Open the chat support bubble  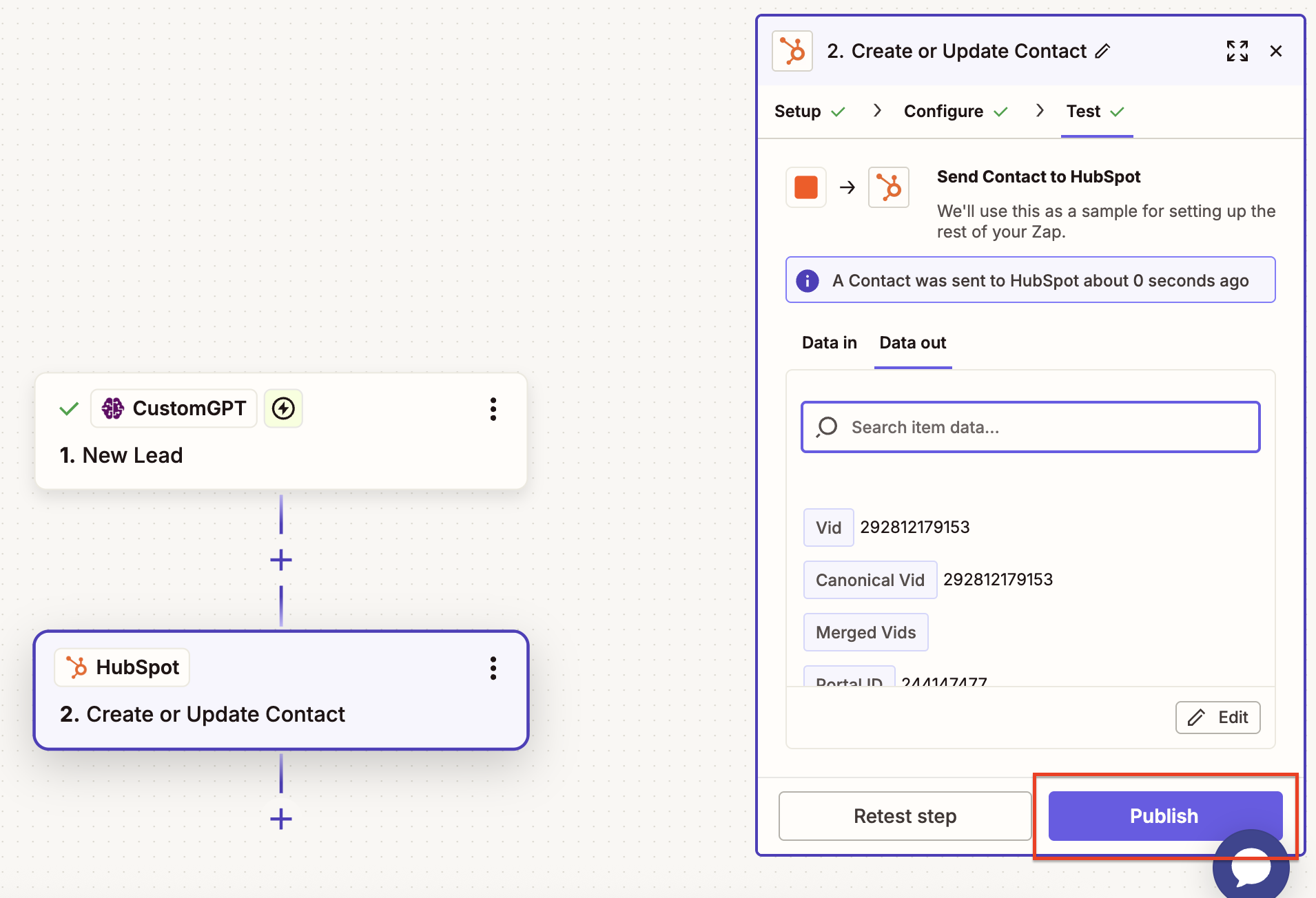1251,868
